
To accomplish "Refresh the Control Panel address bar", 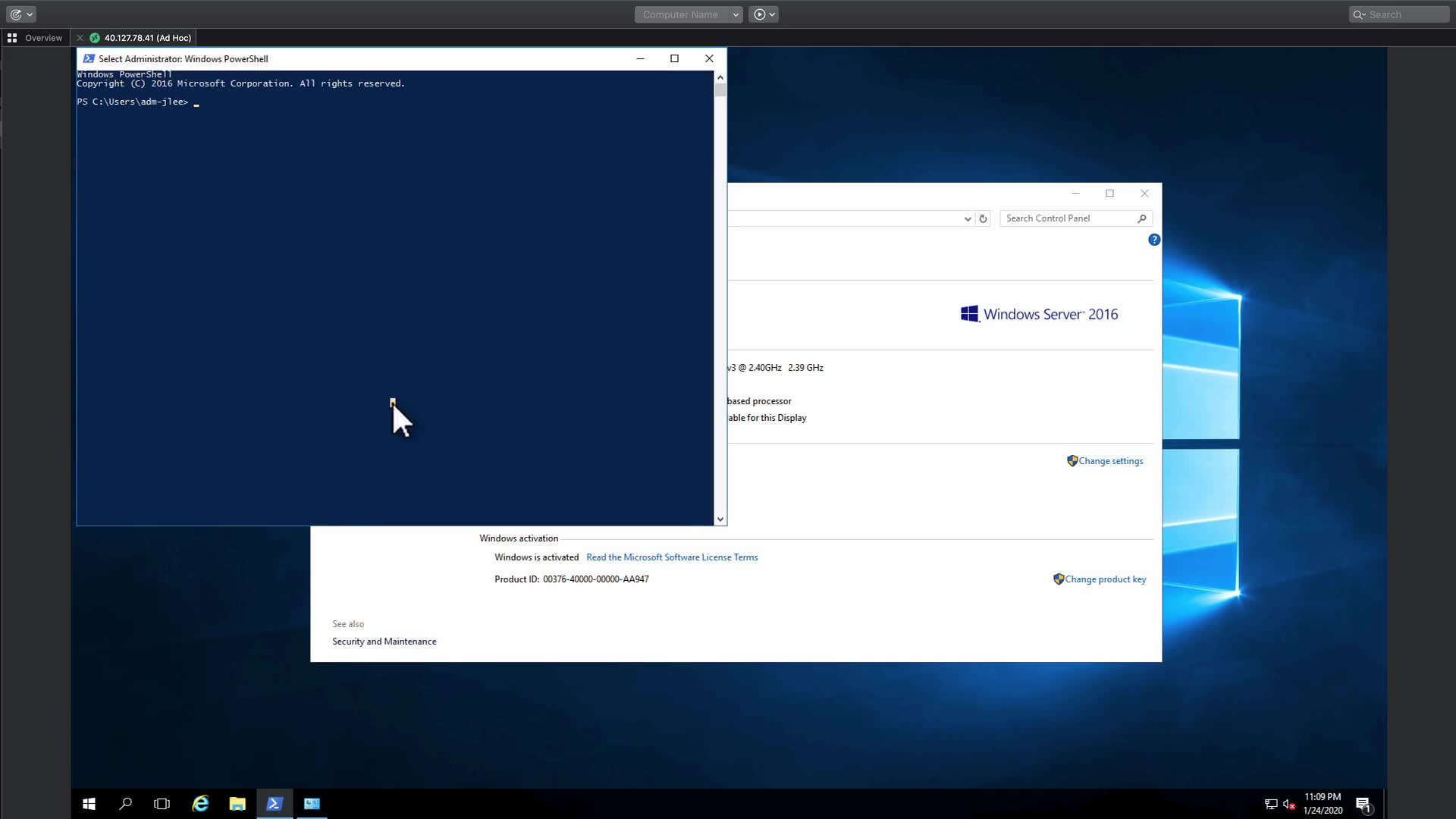I will 983,218.
